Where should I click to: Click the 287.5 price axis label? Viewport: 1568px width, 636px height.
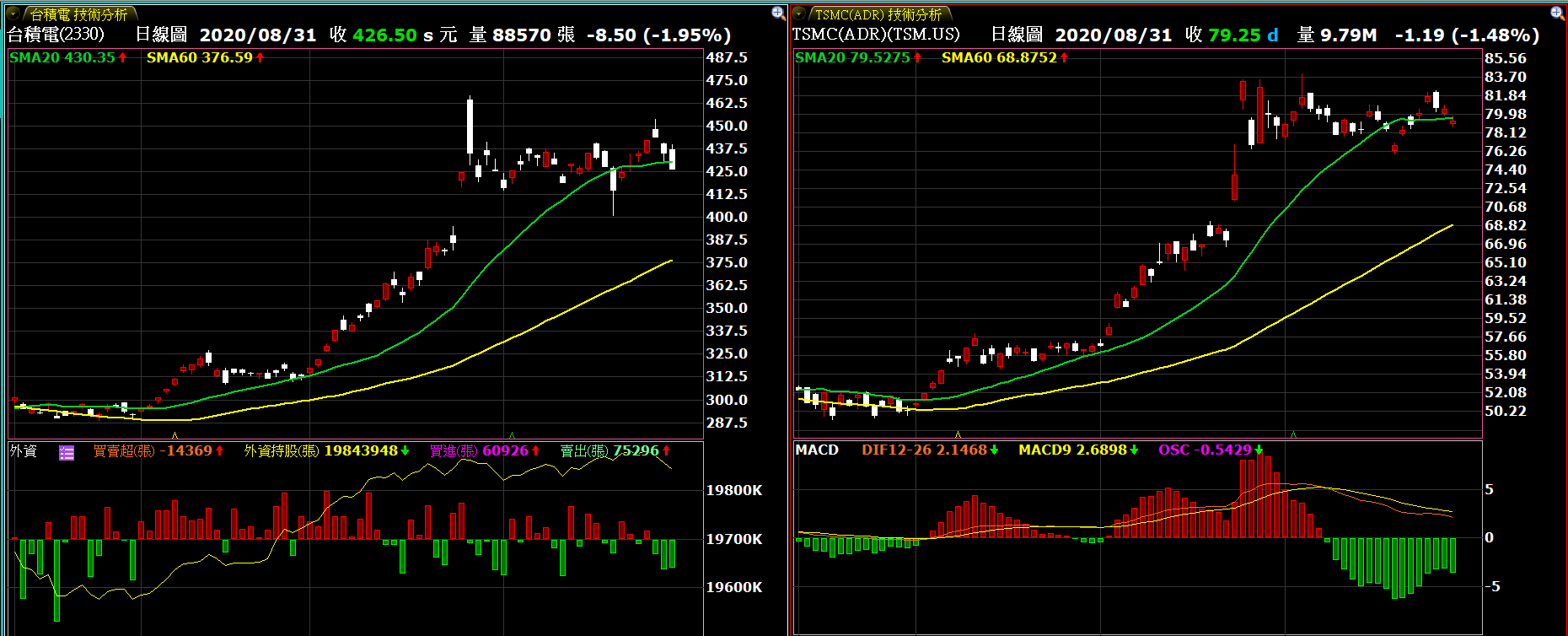coord(727,423)
